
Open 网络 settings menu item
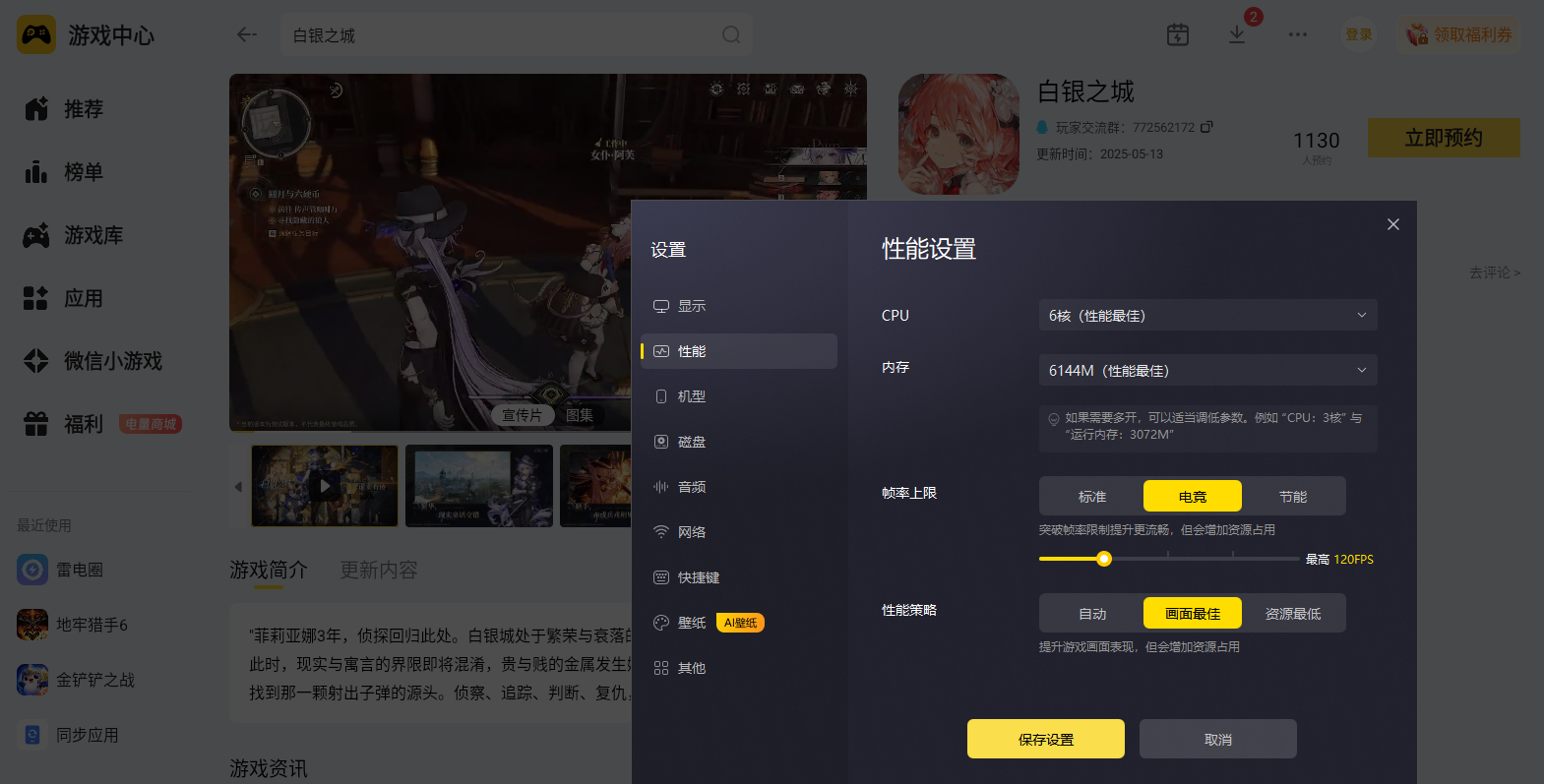pos(739,532)
